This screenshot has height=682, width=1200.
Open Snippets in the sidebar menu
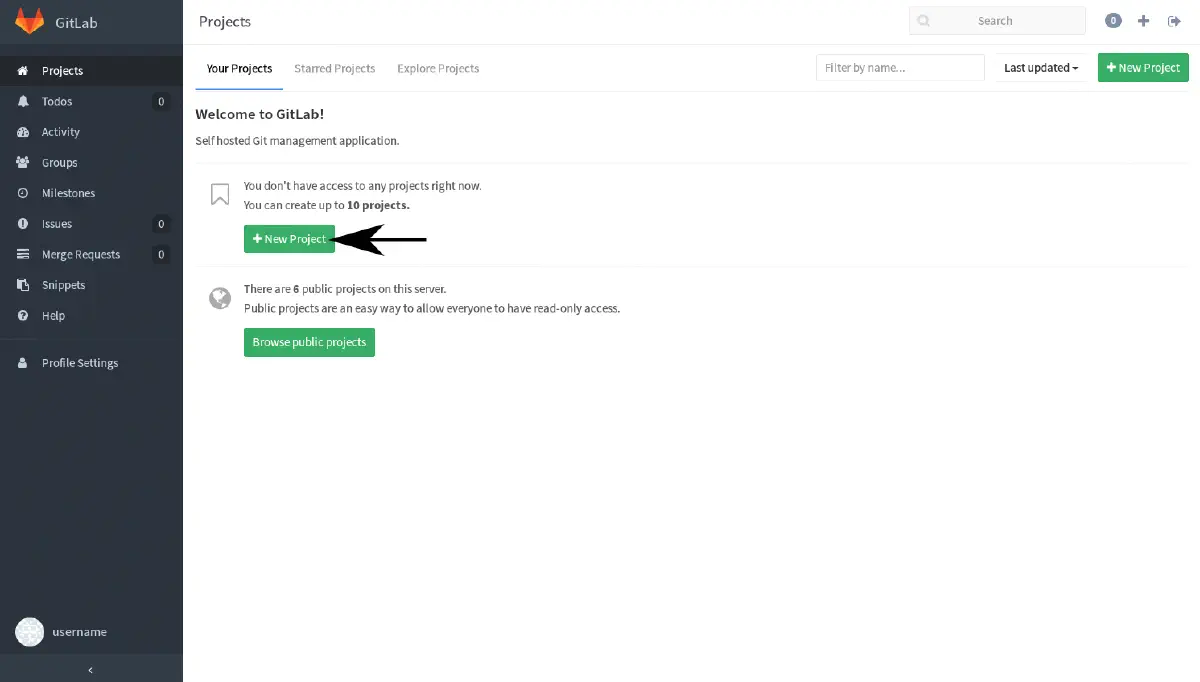[91, 285]
